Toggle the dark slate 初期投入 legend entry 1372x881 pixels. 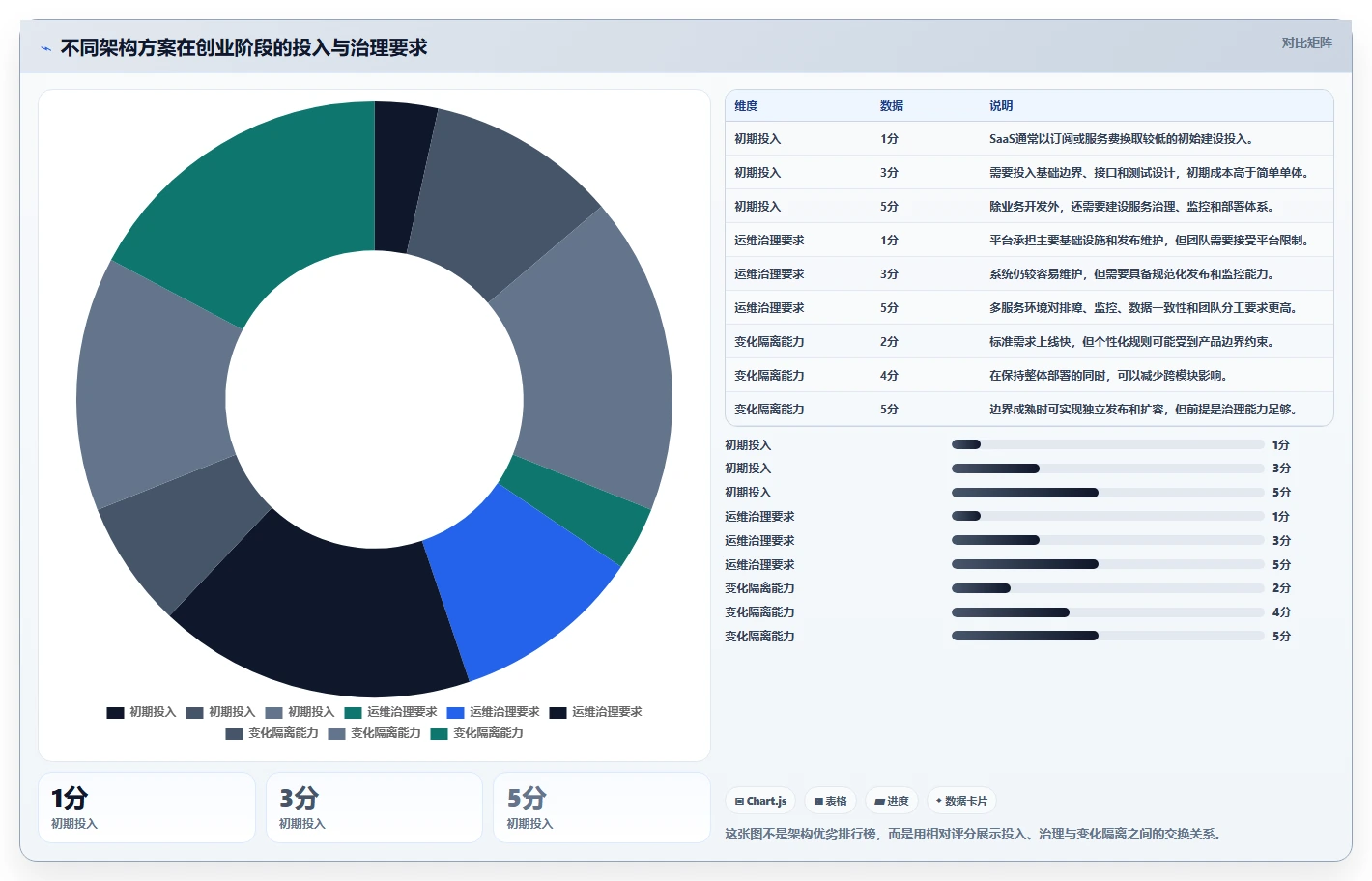tap(220, 712)
